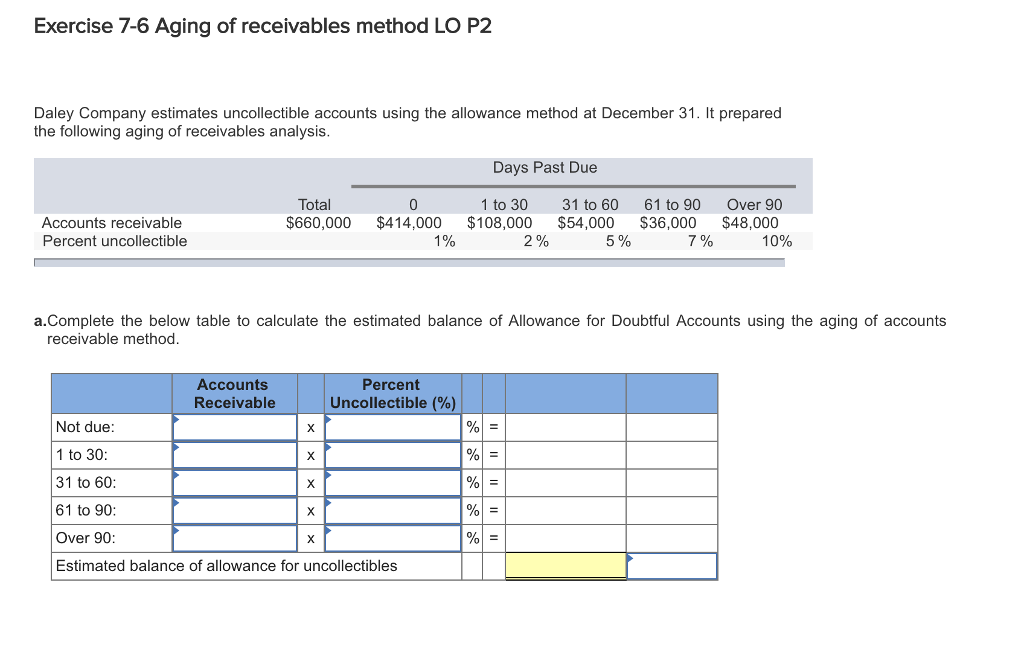
Task: Click the Over 90 Accounts Receivable box
Action: coord(233,538)
